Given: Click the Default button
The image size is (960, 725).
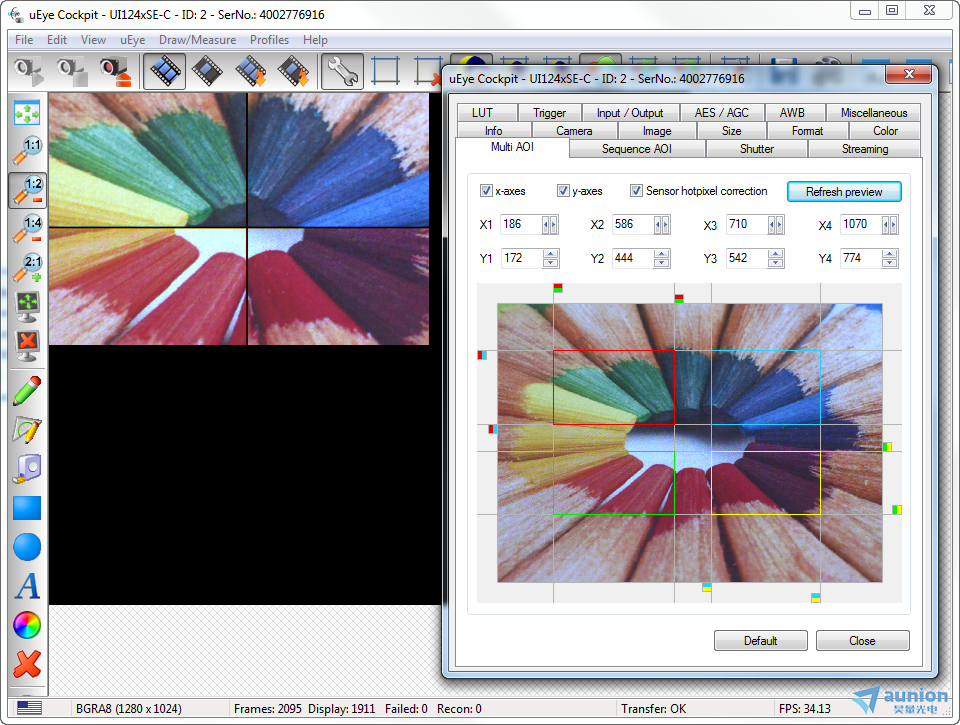Looking at the screenshot, I should click(x=760, y=640).
